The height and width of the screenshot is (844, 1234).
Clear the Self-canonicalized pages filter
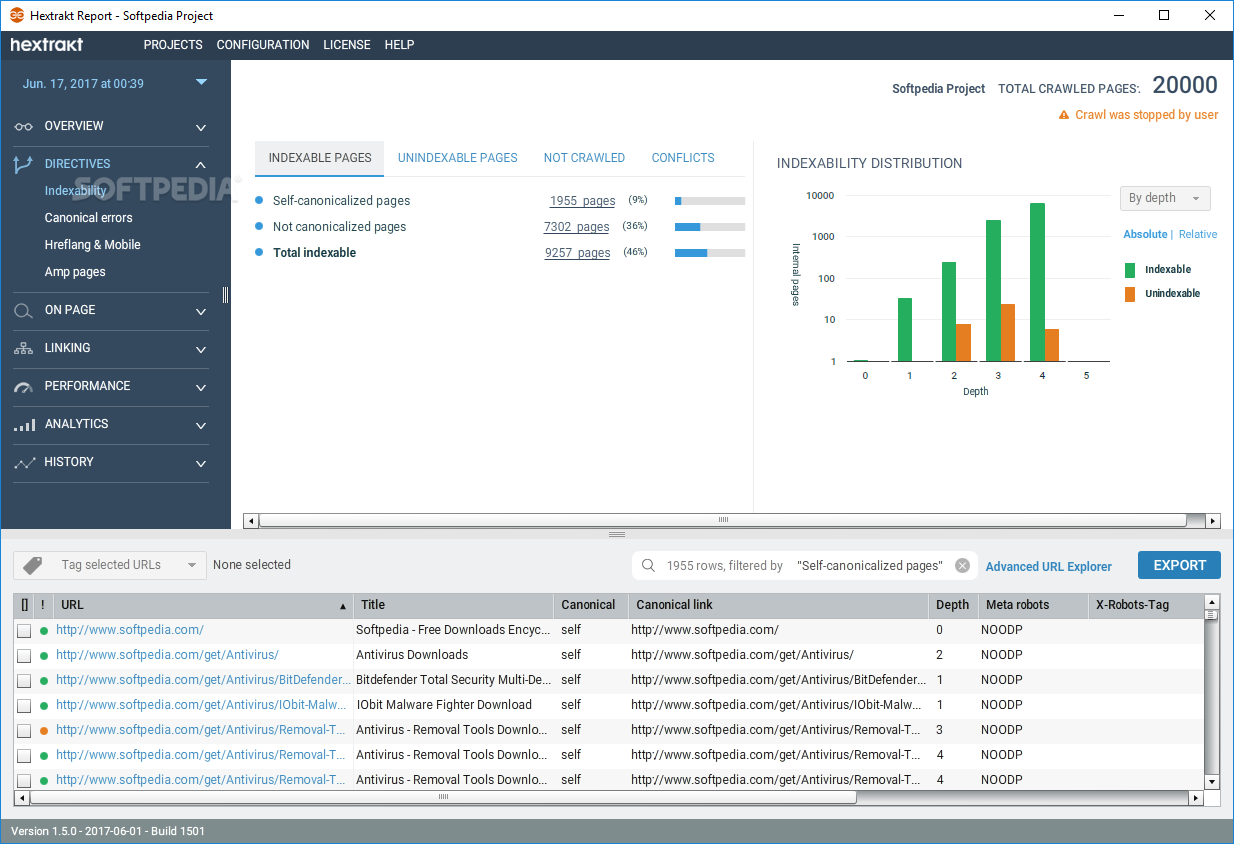click(962, 566)
